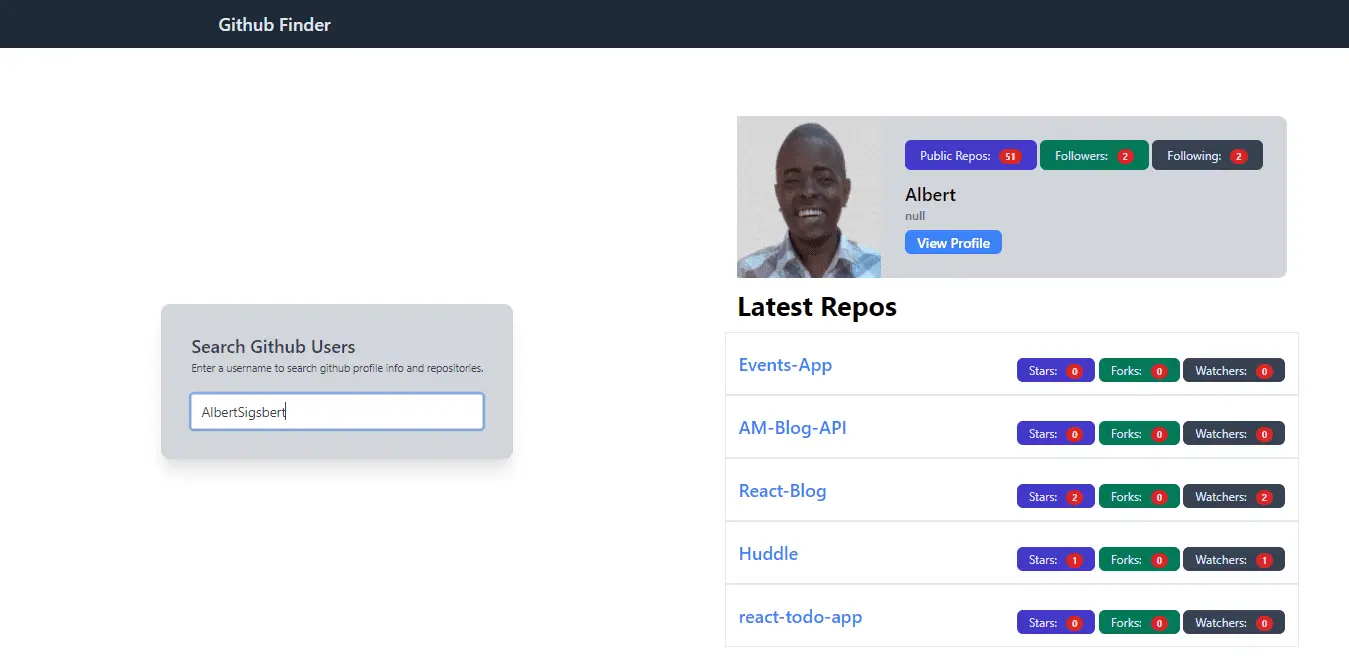Click the View Profile button
Viewport: 1349px width, 667px height.
(x=952, y=242)
